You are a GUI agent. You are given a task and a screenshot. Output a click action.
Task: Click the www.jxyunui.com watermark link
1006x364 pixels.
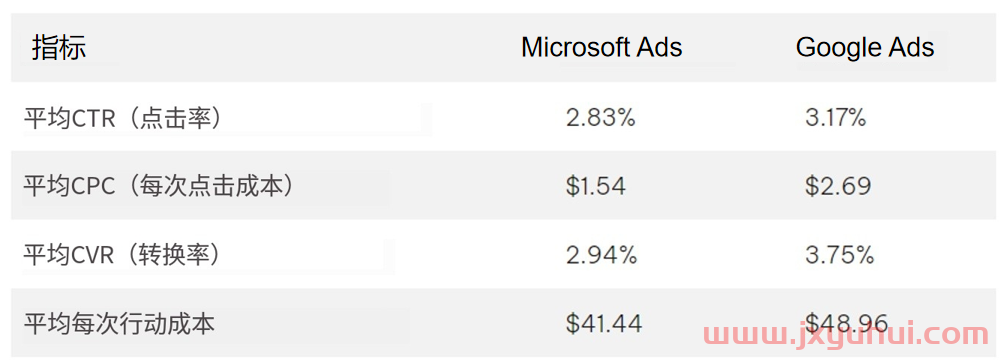pyautogui.click(x=846, y=336)
